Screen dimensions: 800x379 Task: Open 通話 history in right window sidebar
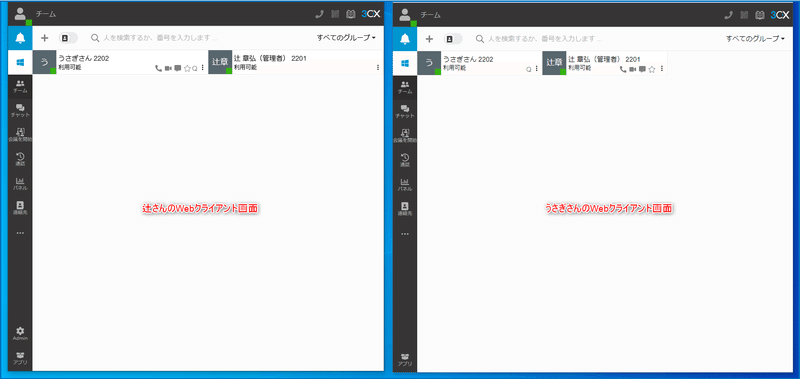click(x=405, y=160)
